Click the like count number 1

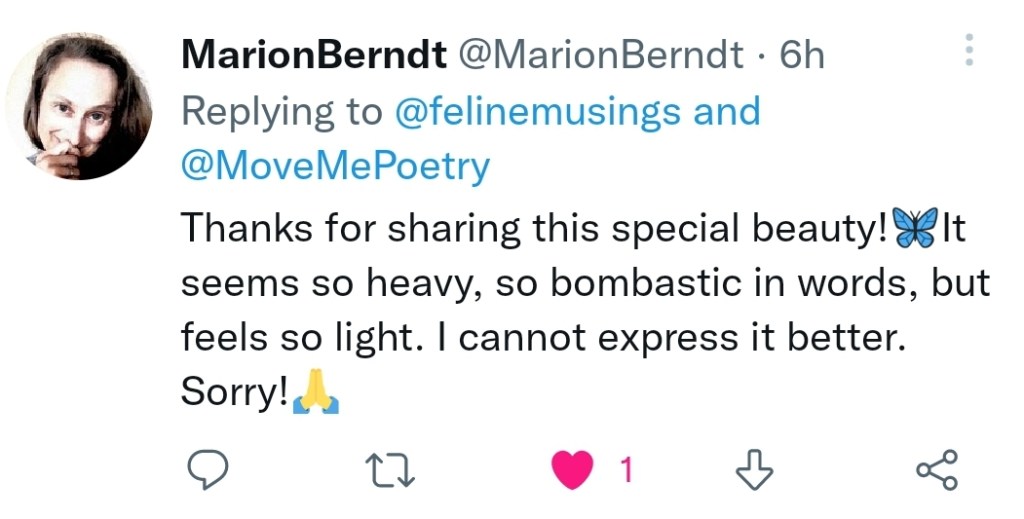pyautogui.click(x=627, y=469)
